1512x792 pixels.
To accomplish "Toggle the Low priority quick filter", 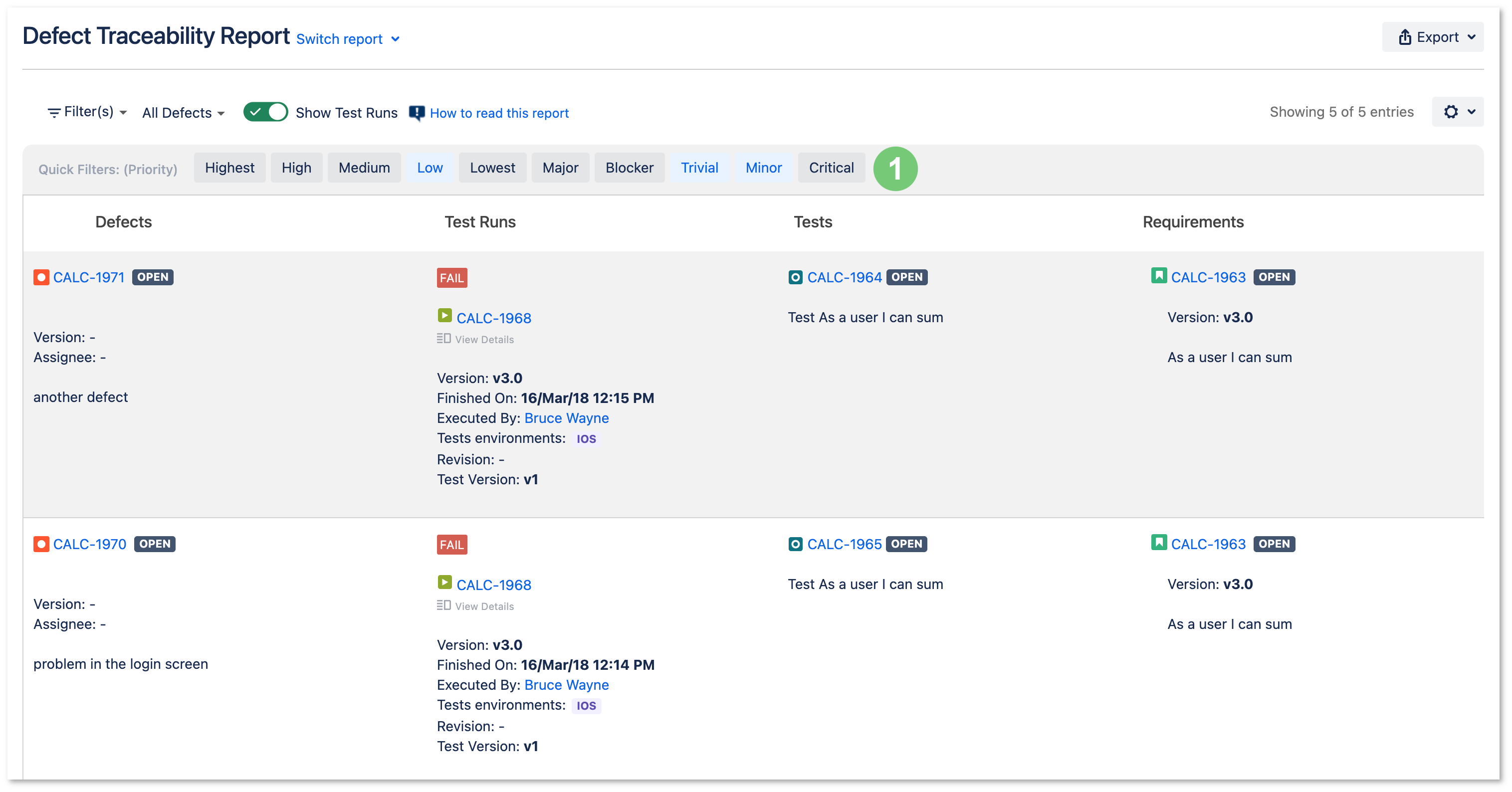I will pos(430,168).
